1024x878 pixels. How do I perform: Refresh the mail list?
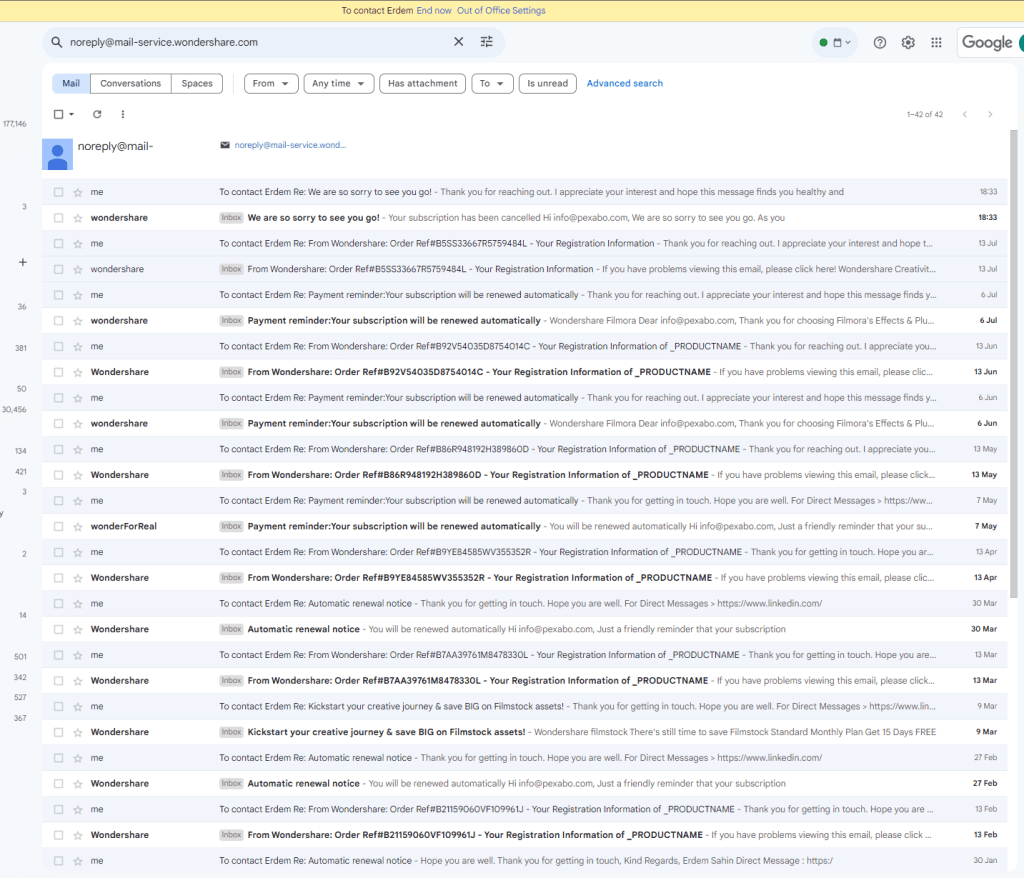[x=97, y=114]
